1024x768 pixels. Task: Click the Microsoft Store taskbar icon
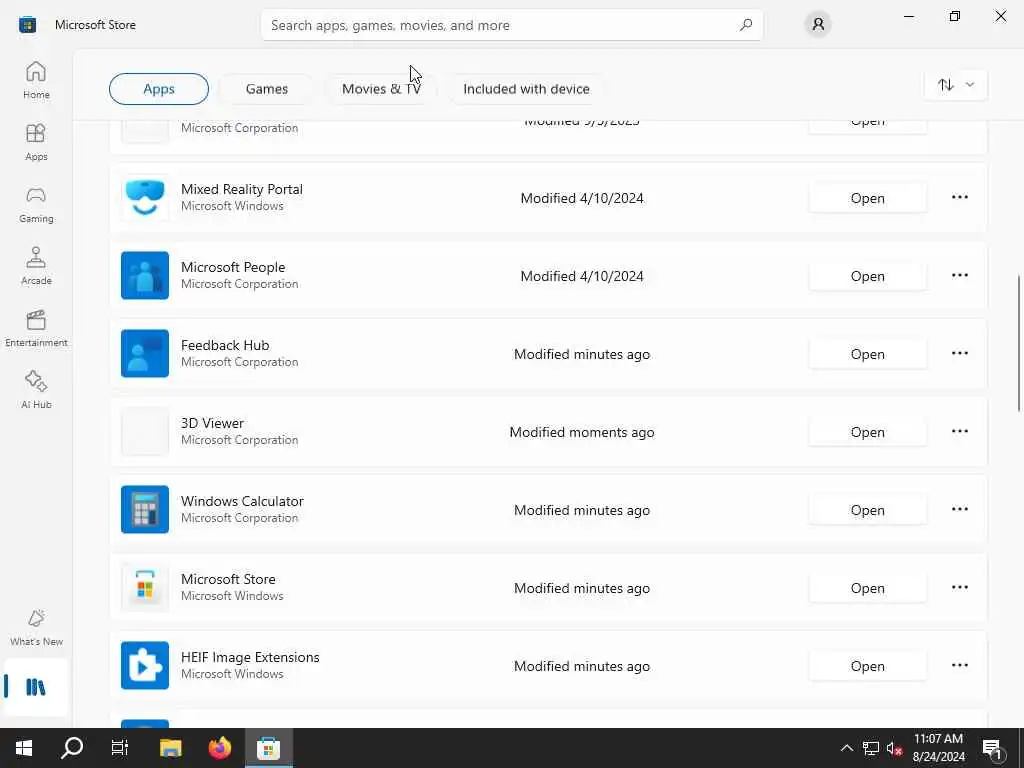click(268, 748)
